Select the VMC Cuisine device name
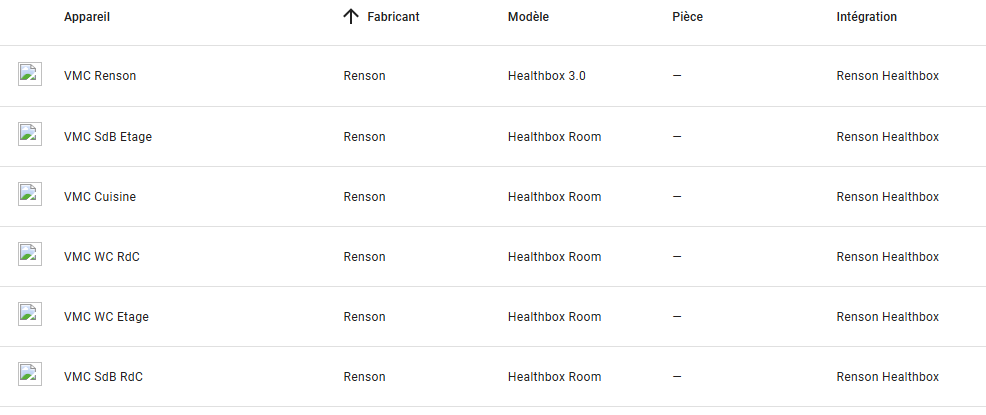 [99, 197]
